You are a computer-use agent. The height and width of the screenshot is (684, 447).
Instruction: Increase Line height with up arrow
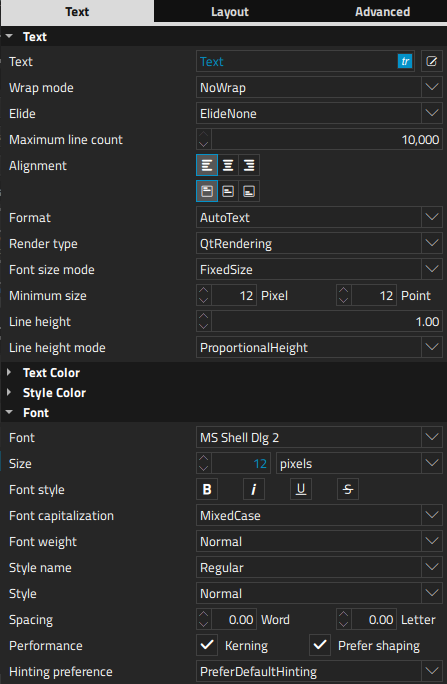click(x=204, y=316)
